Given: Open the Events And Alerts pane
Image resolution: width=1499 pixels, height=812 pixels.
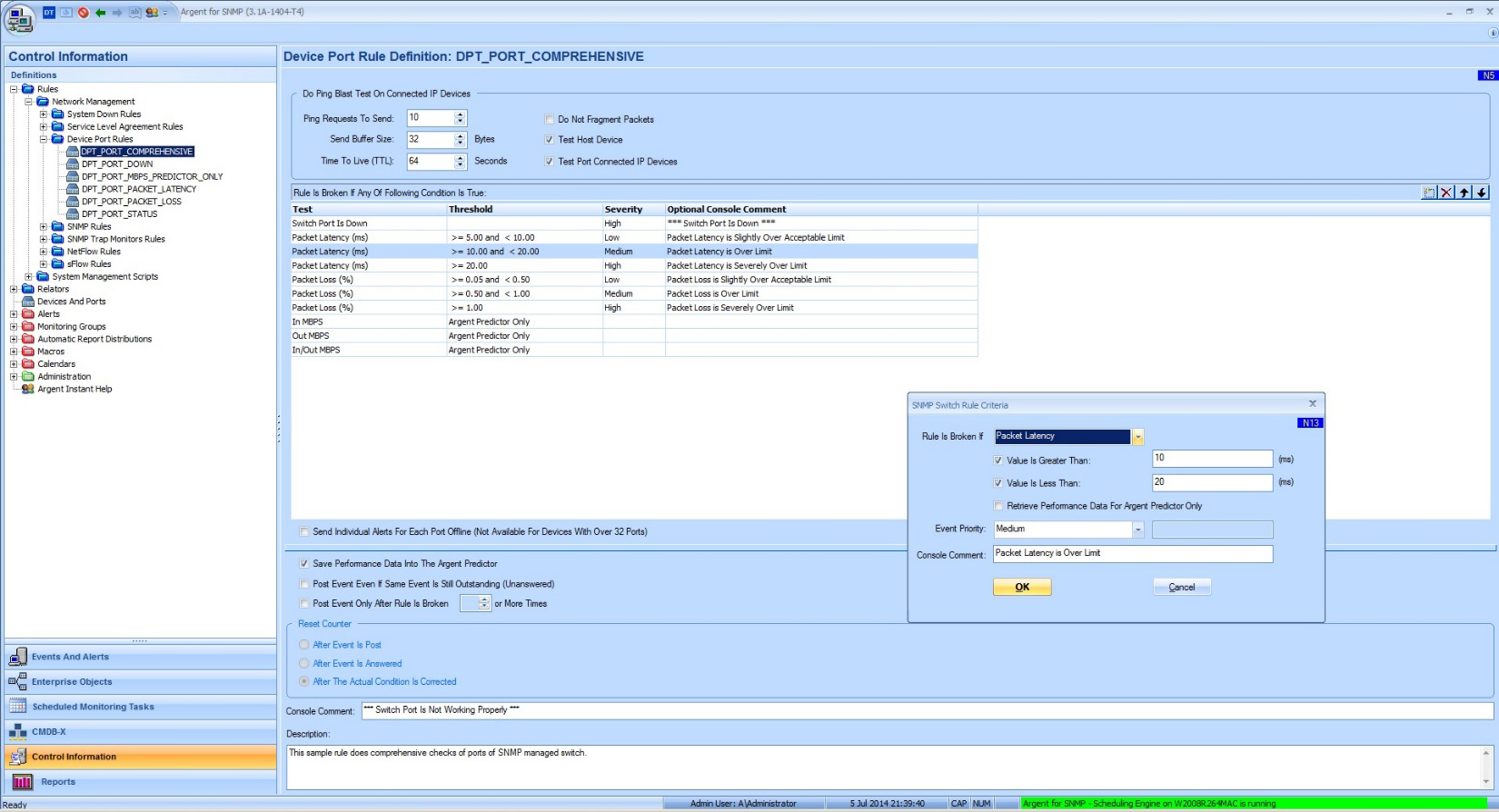Looking at the screenshot, I should pyautogui.click(x=70, y=657).
